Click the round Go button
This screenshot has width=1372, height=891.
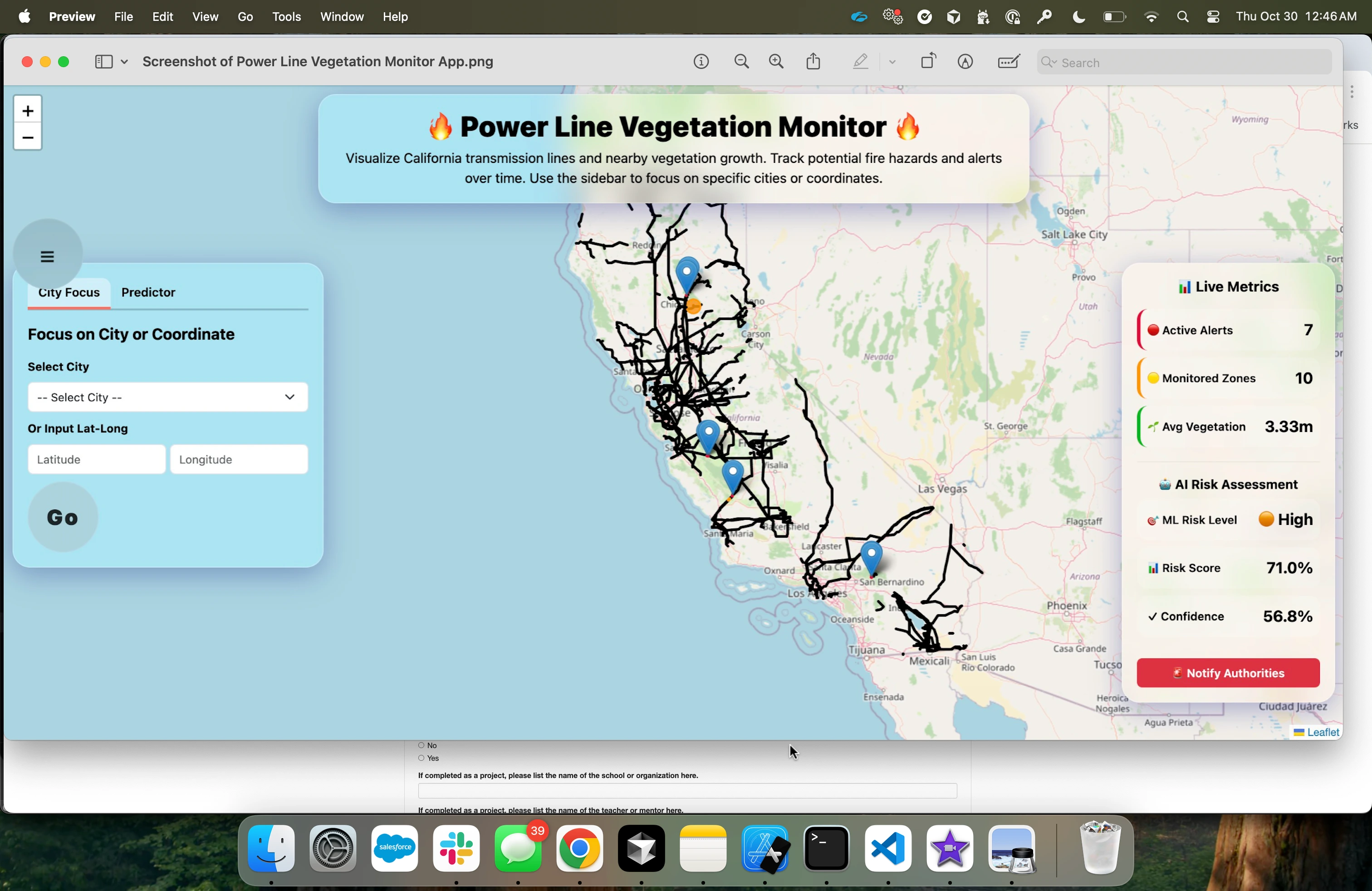[x=63, y=517]
